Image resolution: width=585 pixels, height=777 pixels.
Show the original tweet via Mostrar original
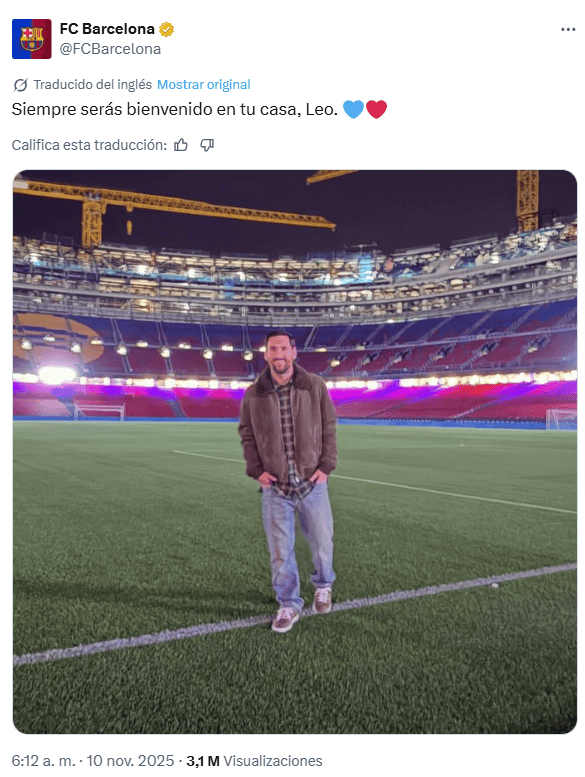(204, 85)
